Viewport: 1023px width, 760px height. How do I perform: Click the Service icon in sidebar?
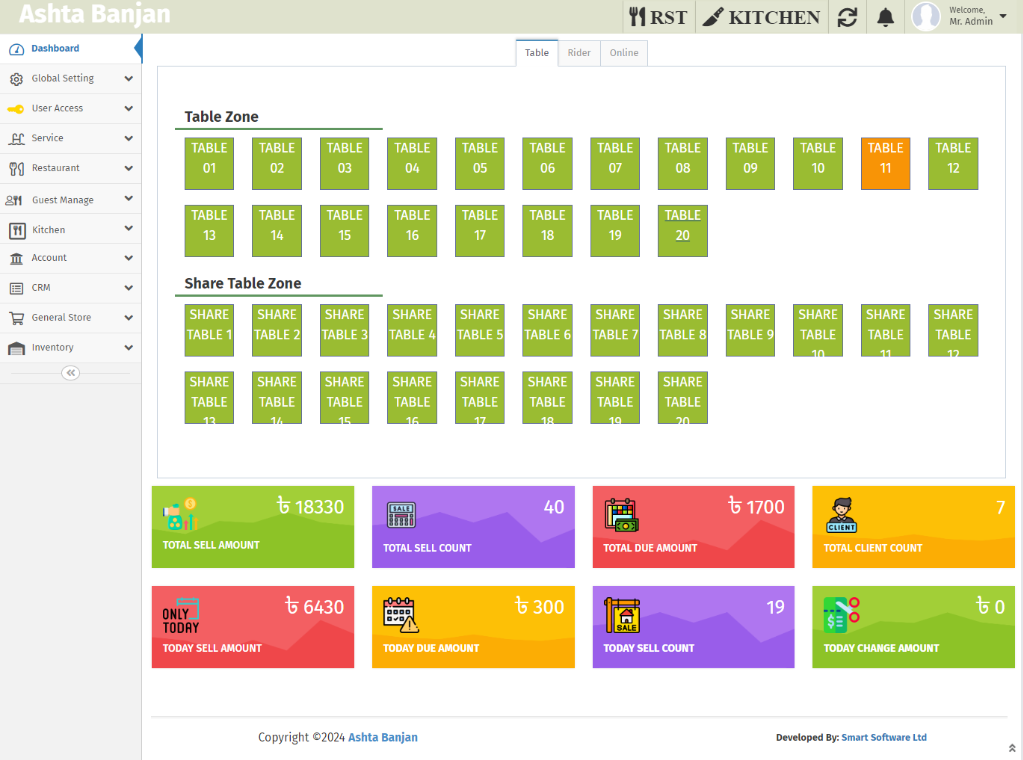[16, 138]
